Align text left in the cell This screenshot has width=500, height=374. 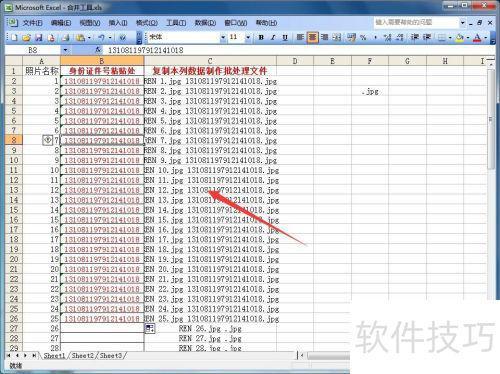pos(300,37)
